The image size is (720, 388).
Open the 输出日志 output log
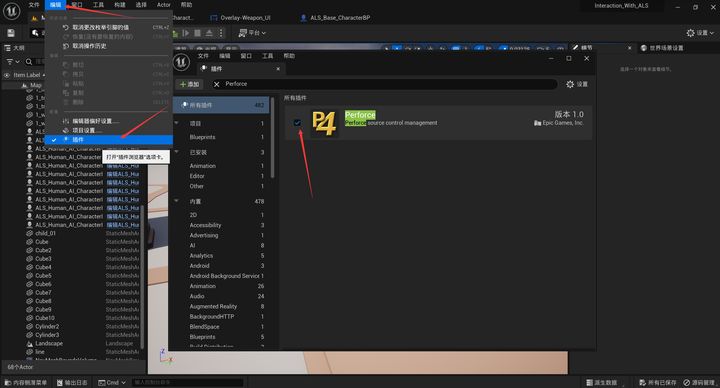[x=72, y=382]
